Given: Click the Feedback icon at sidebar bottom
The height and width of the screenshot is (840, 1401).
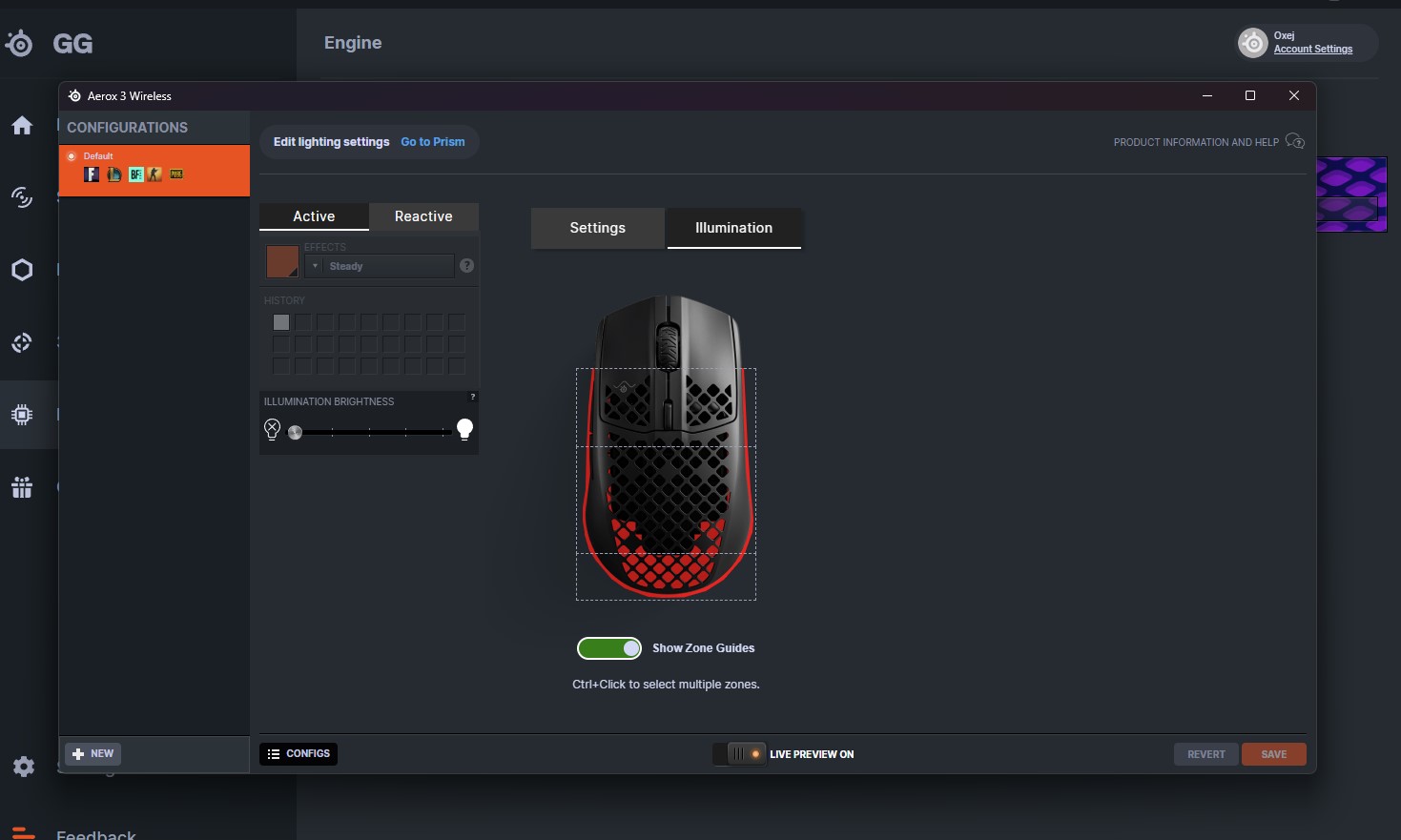Looking at the screenshot, I should tap(23, 832).
